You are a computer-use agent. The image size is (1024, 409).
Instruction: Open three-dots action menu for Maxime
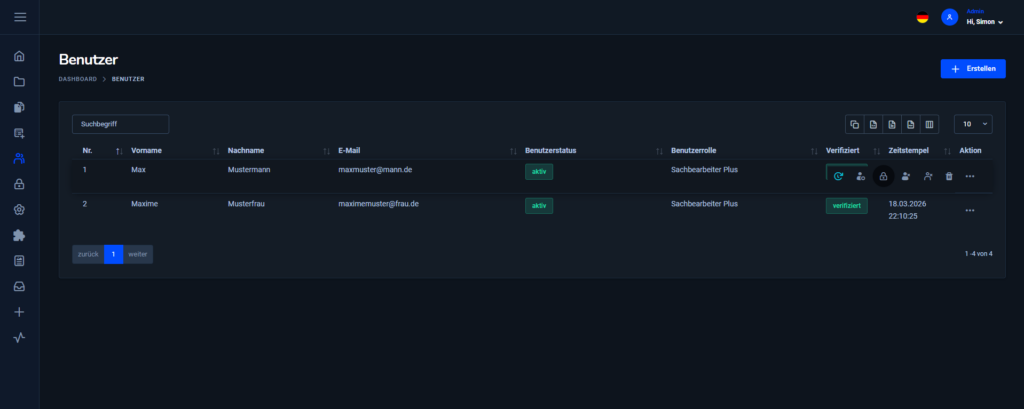tap(970, 210)
